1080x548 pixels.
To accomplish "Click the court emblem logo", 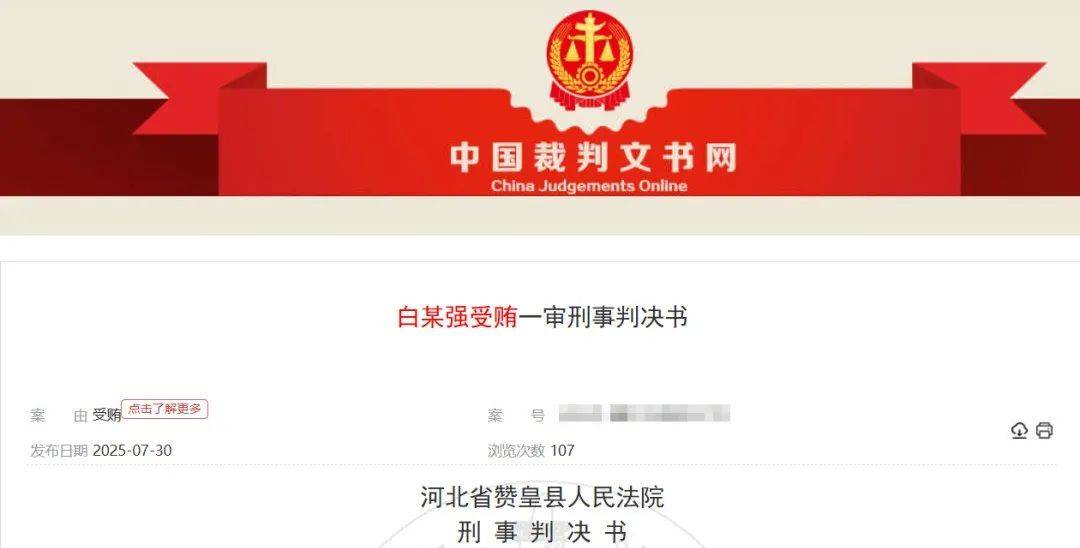I will 589,59.
